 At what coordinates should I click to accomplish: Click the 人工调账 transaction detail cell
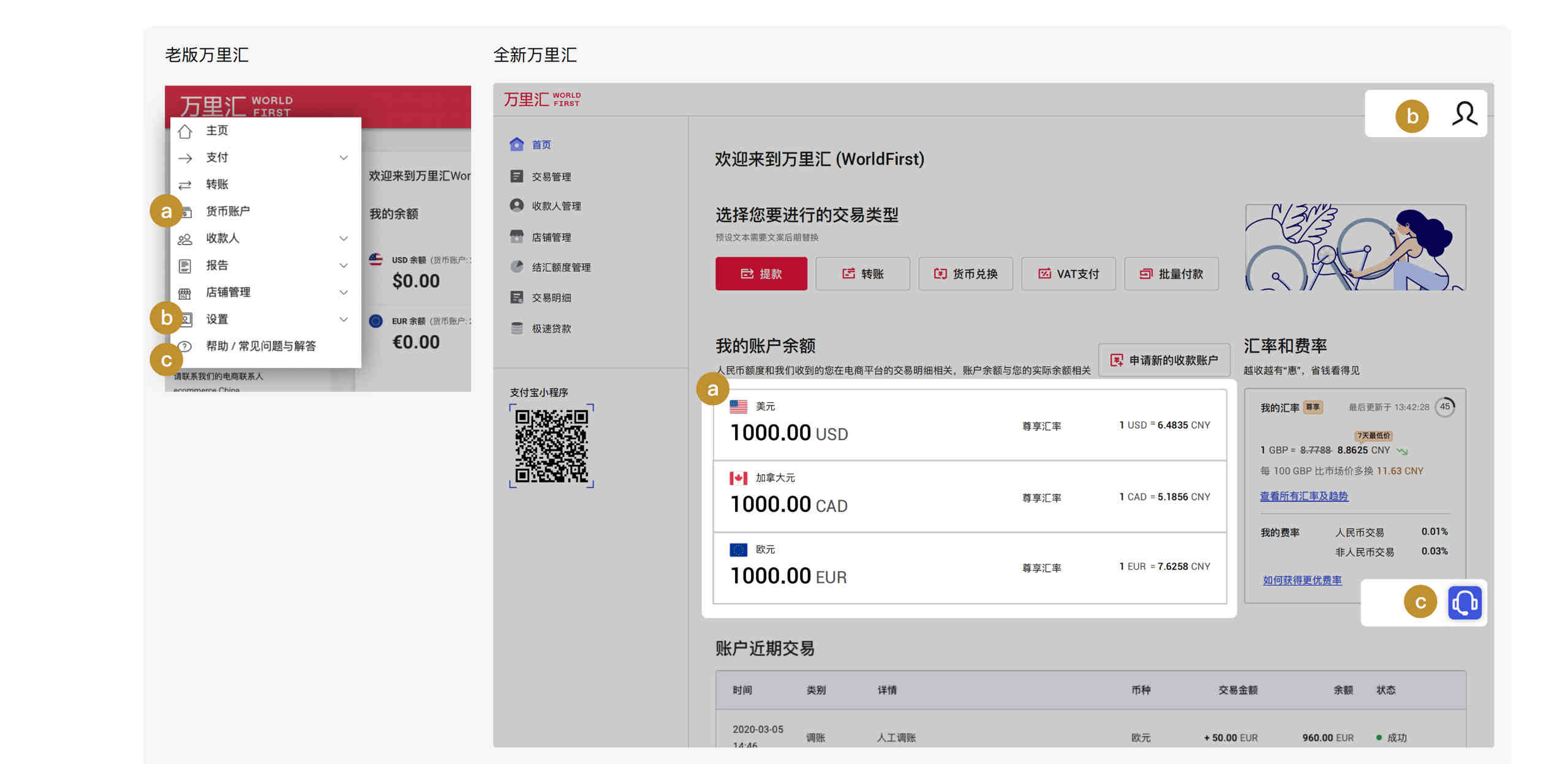(x=897, y=738)
